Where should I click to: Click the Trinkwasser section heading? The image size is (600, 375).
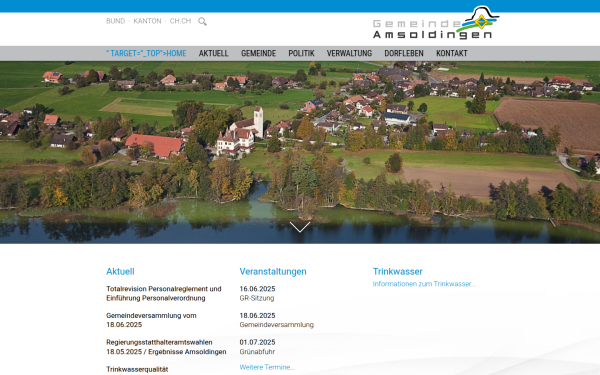398,271
